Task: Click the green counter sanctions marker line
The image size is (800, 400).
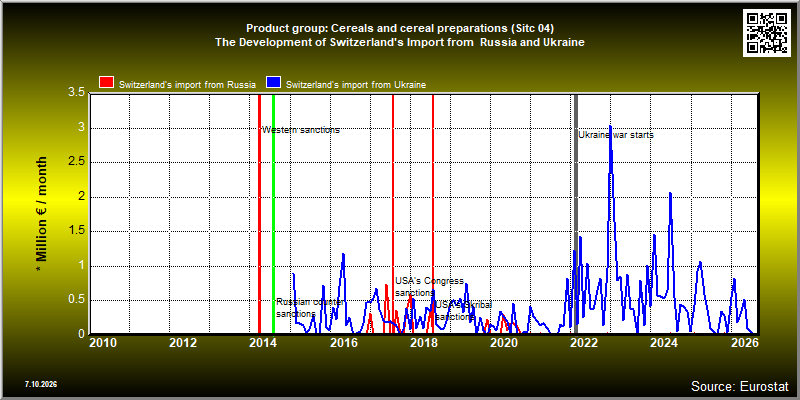Action: (x=273, y=214)
